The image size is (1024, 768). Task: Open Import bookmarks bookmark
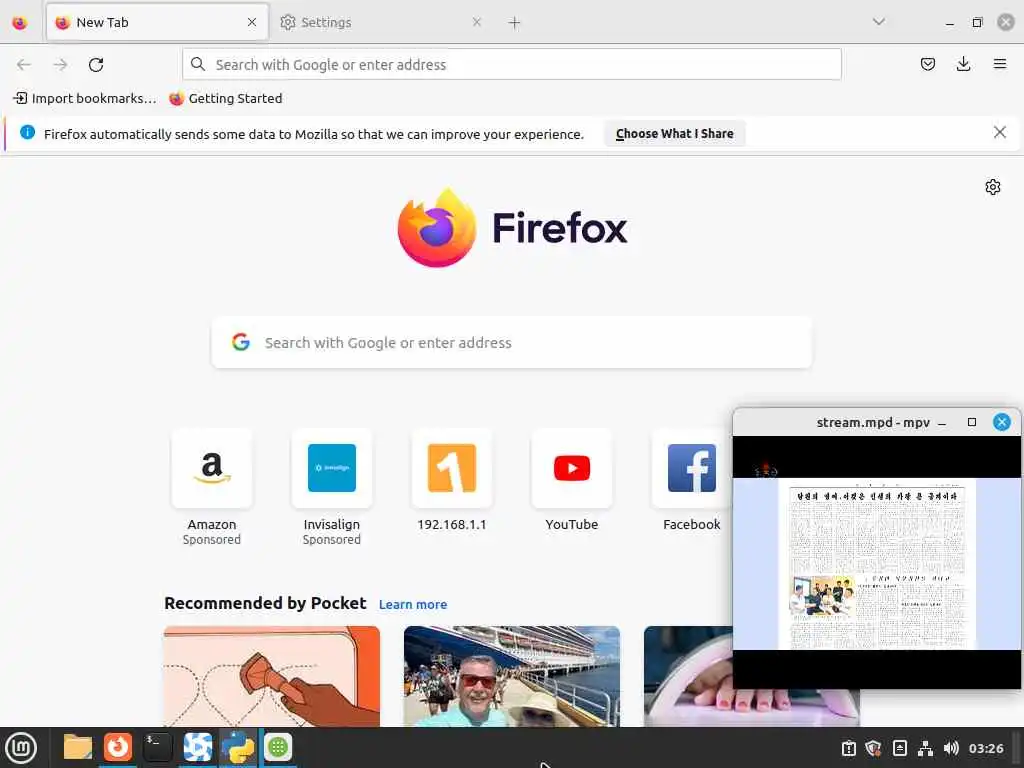coord(85,99)
